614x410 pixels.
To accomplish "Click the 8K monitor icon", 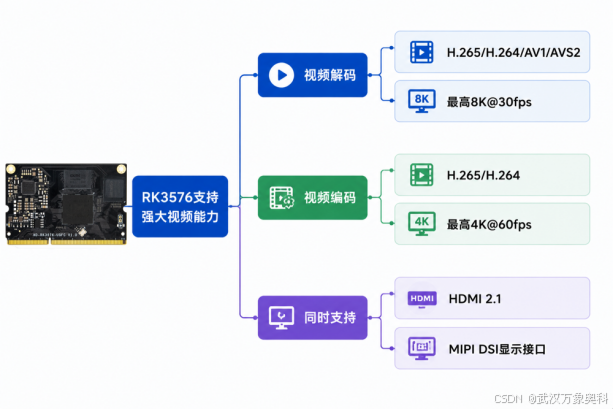I will (421, 101).
